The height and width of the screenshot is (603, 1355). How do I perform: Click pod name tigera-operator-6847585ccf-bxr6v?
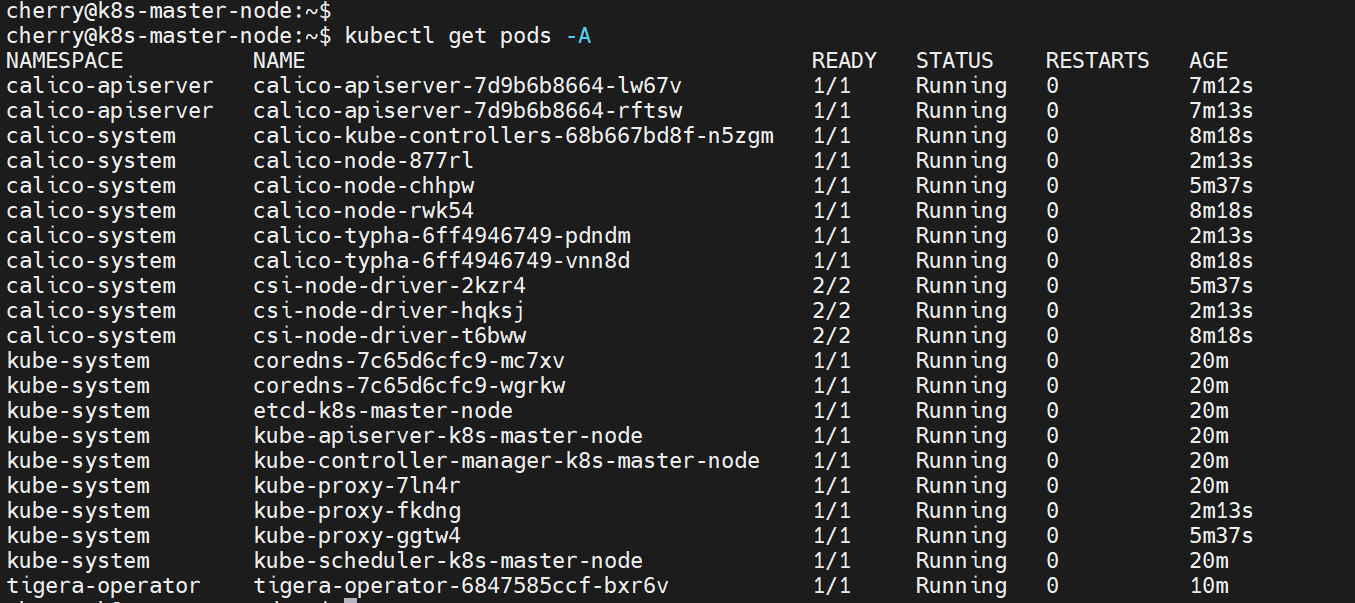pos(461,586)
